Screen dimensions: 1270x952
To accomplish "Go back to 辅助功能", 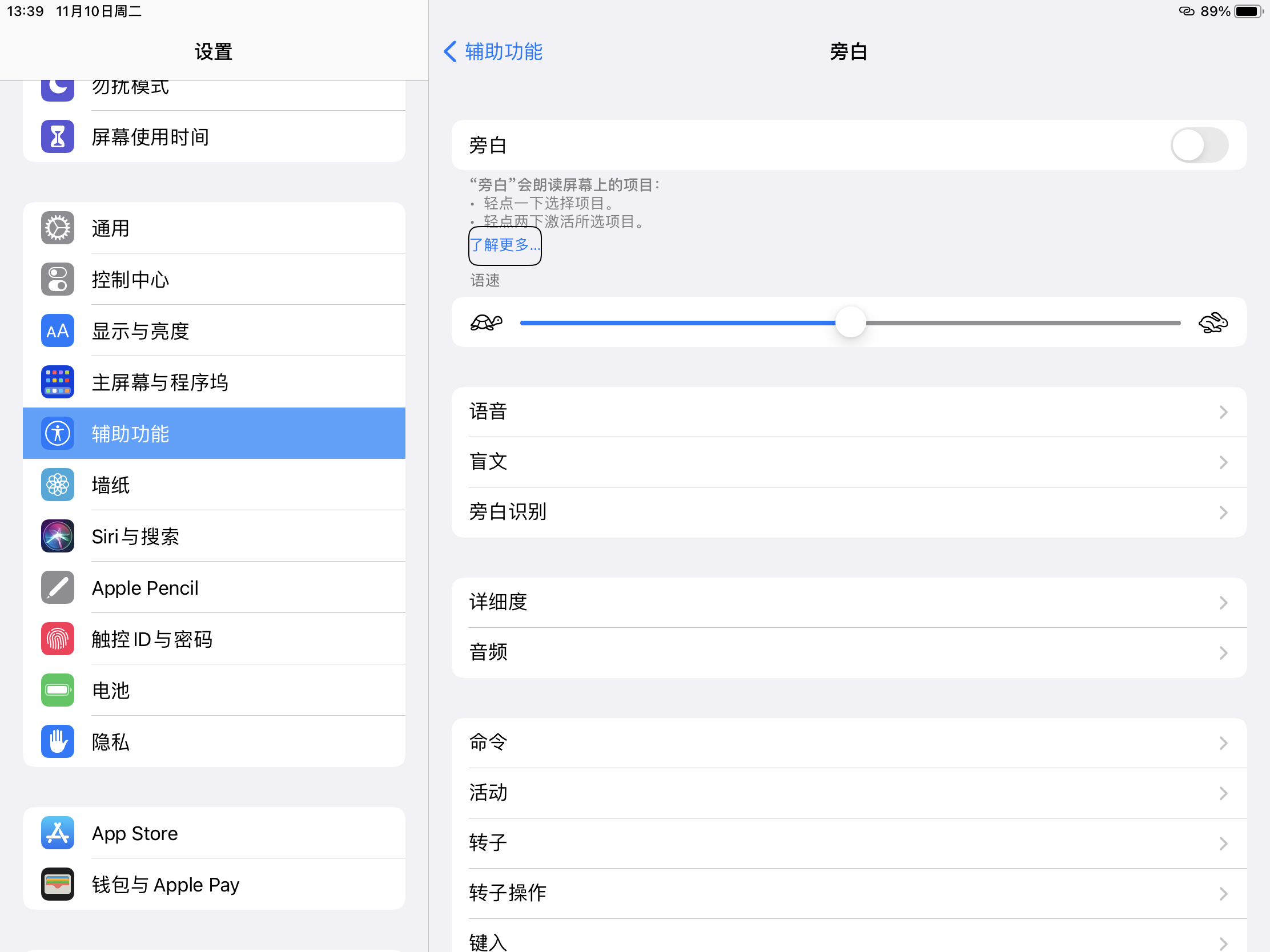I will (493, 51).
